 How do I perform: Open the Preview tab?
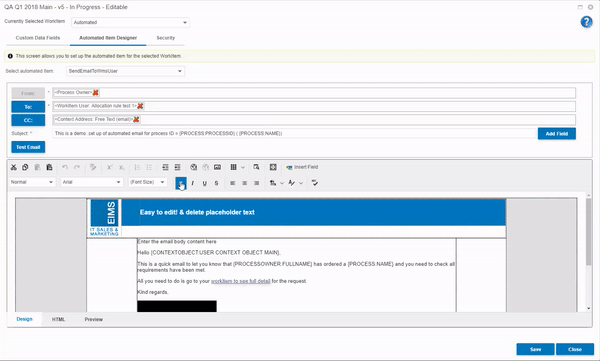pyautogui.click(x=94, y=319)
